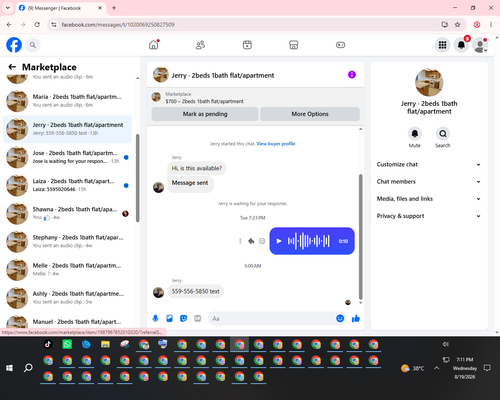Open the notifications bell in top bar
The width and height of the screenshot is (500, 400).
point(461,45)
